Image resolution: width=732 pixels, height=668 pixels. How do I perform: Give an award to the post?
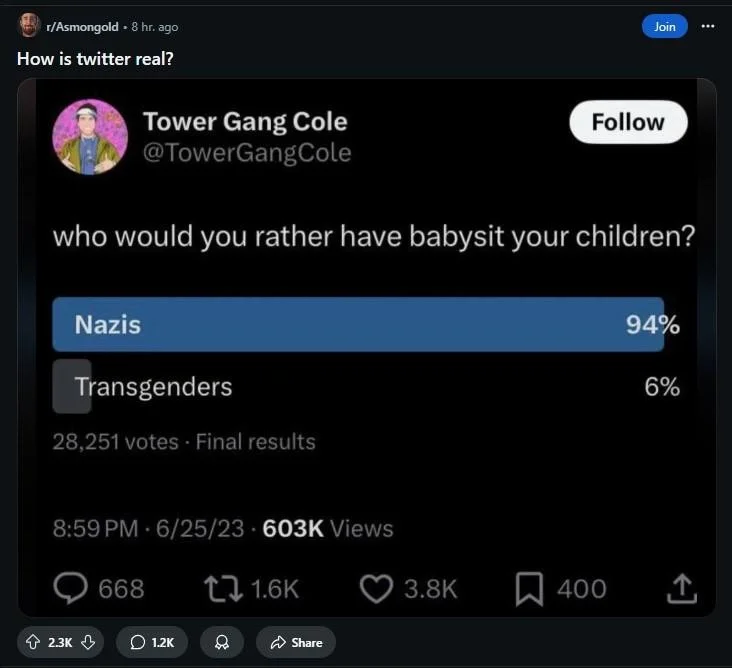(x=221, y=642)
